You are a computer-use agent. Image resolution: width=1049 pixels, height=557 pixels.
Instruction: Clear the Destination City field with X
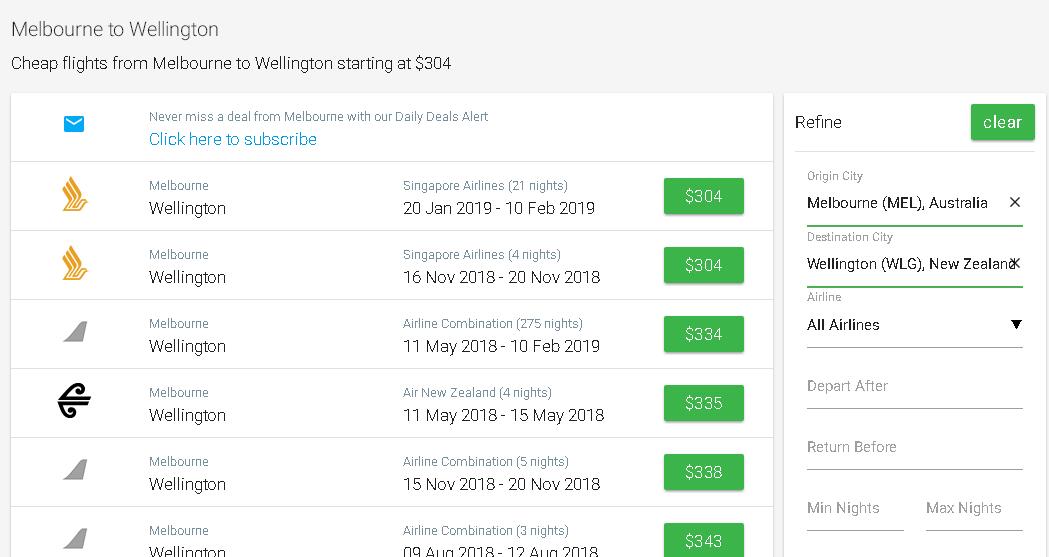(1015, 263)
